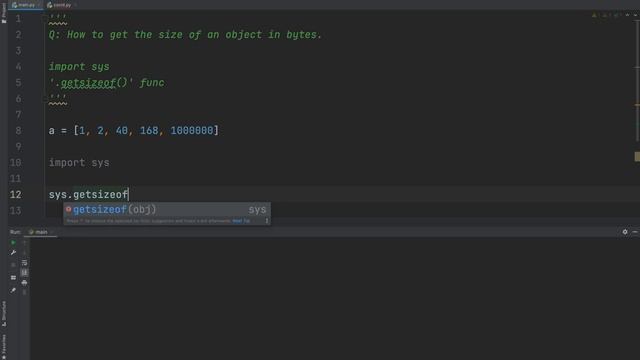The image size is (640, 360).
Task: Follow the Next Tip link in popup
Action: coord(241,221)
